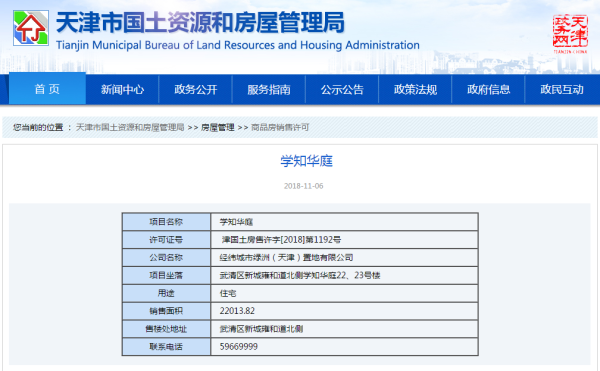Click breadcrumb link 商品房销售许可
The width and height of the screenshot is (600, 371).
coord(280,127)
